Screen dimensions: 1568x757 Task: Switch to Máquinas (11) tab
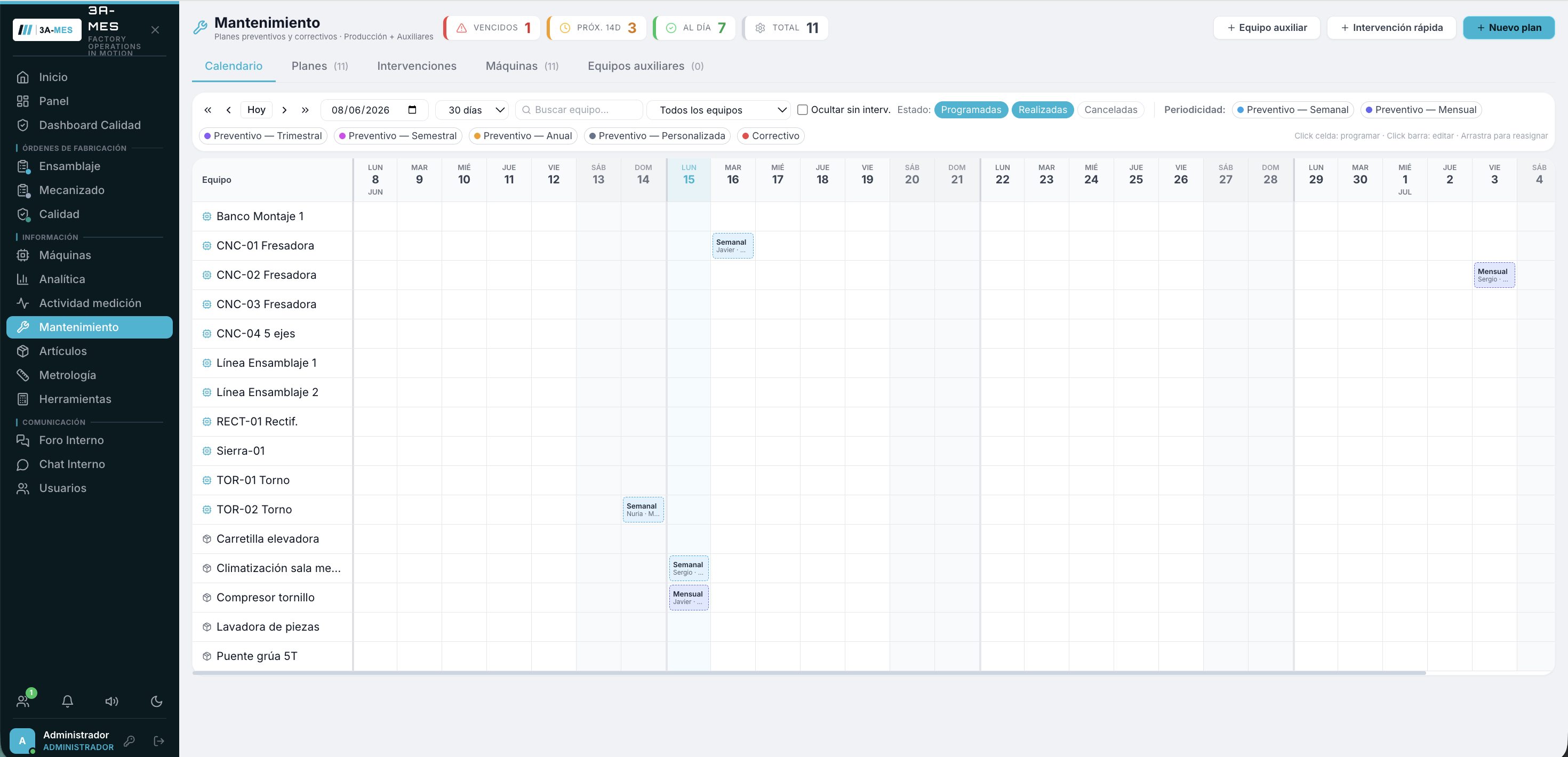pyautogui.click(x=522, y=66)
